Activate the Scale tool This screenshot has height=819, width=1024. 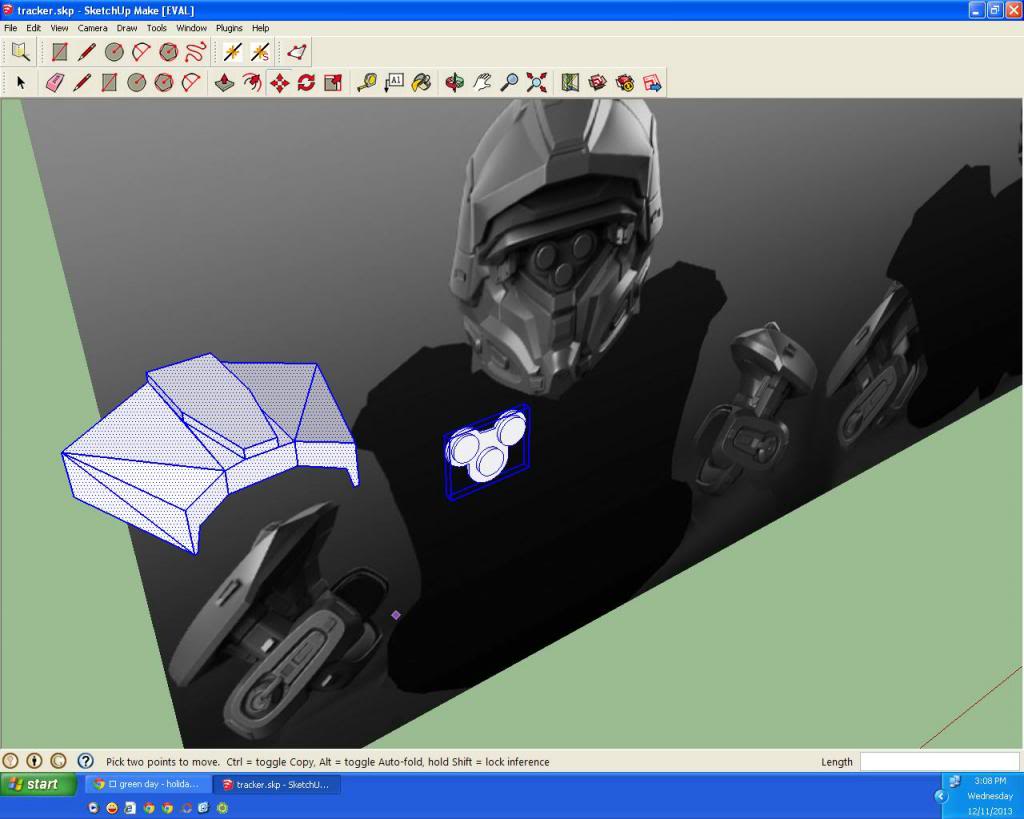coord(333,83)
